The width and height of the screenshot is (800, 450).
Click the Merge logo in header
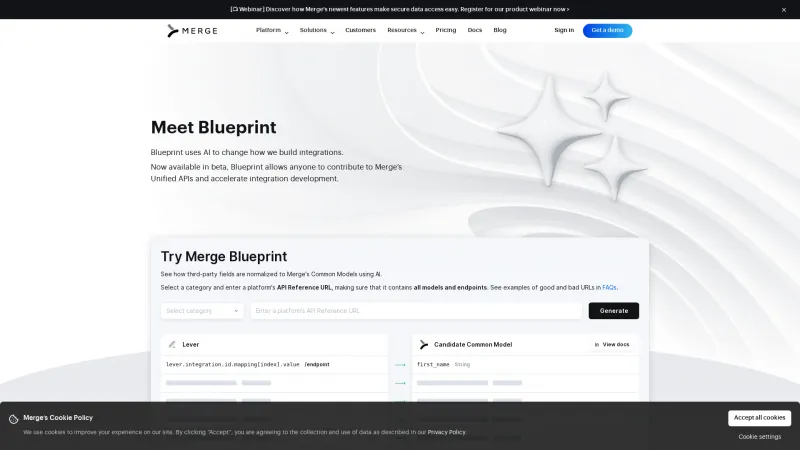click(x=192, y=31)
